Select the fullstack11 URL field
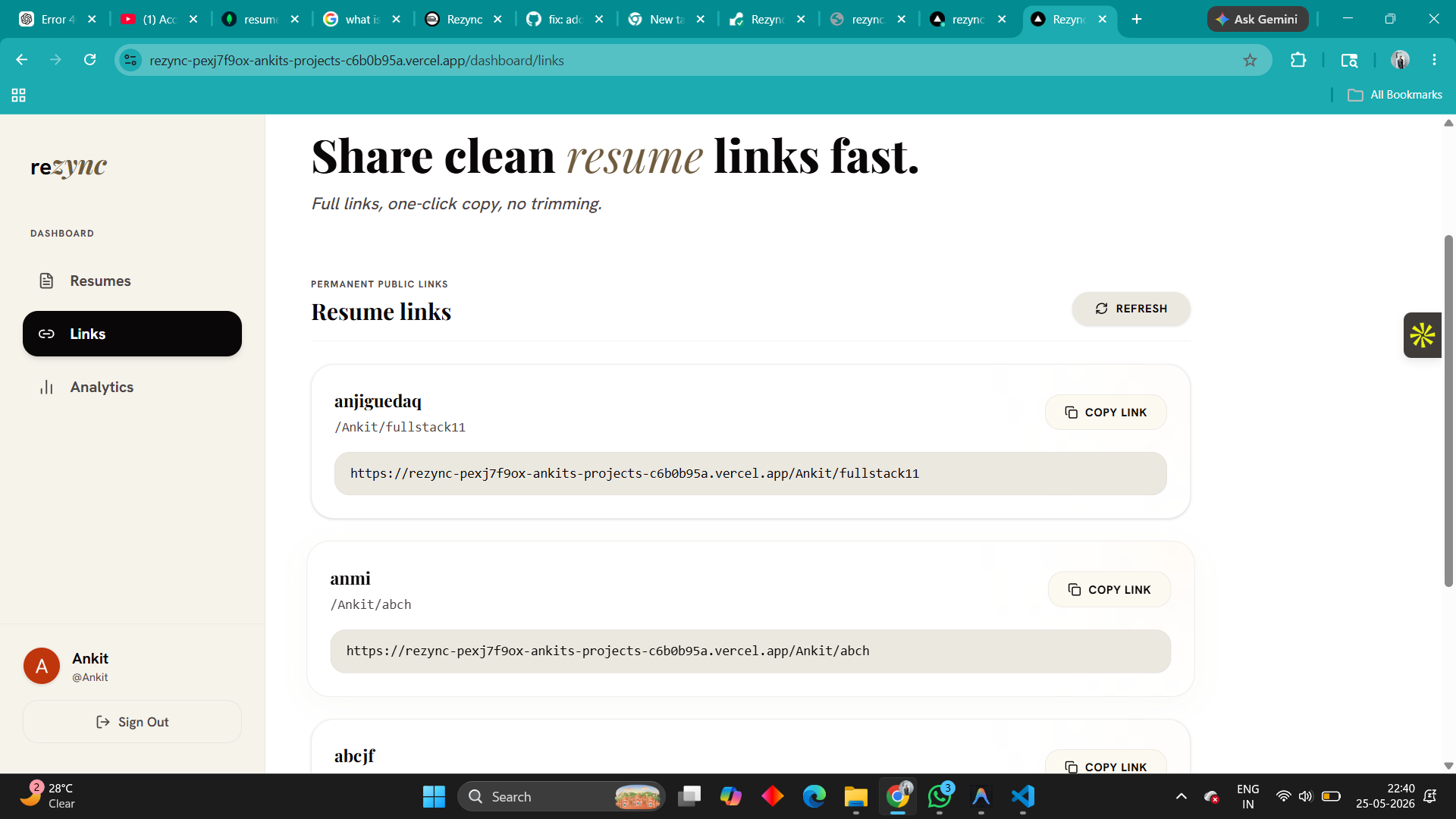Image resolution: width=1456 pixels, height=819 pixels. point(750,474)
